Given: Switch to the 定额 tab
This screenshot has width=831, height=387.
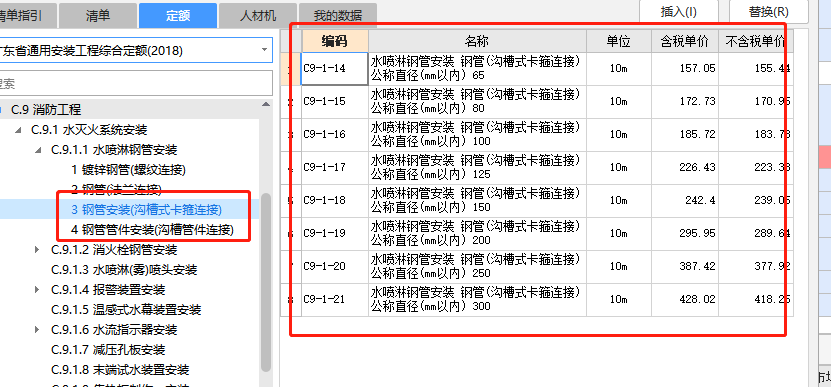Looking at the screenshot, I should (x=178, y=15).
